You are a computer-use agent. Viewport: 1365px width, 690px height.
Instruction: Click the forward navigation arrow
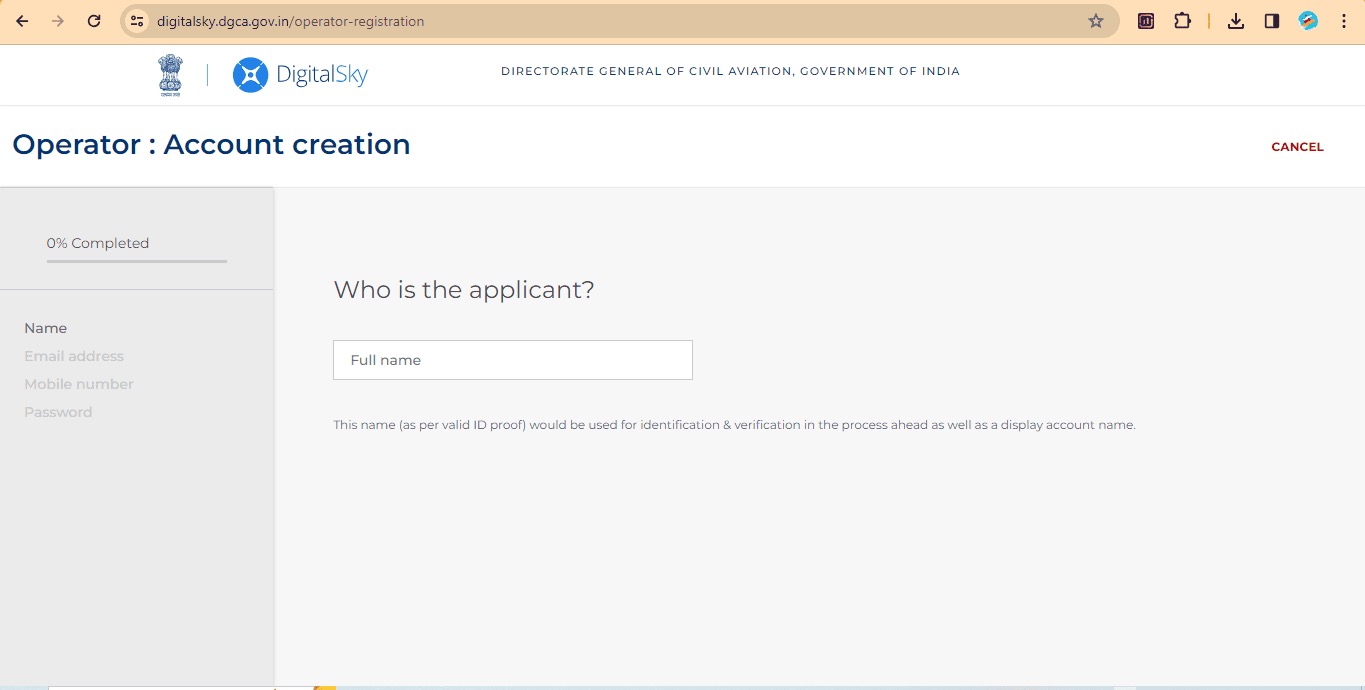pyautogui.click(x=58, y=20)
